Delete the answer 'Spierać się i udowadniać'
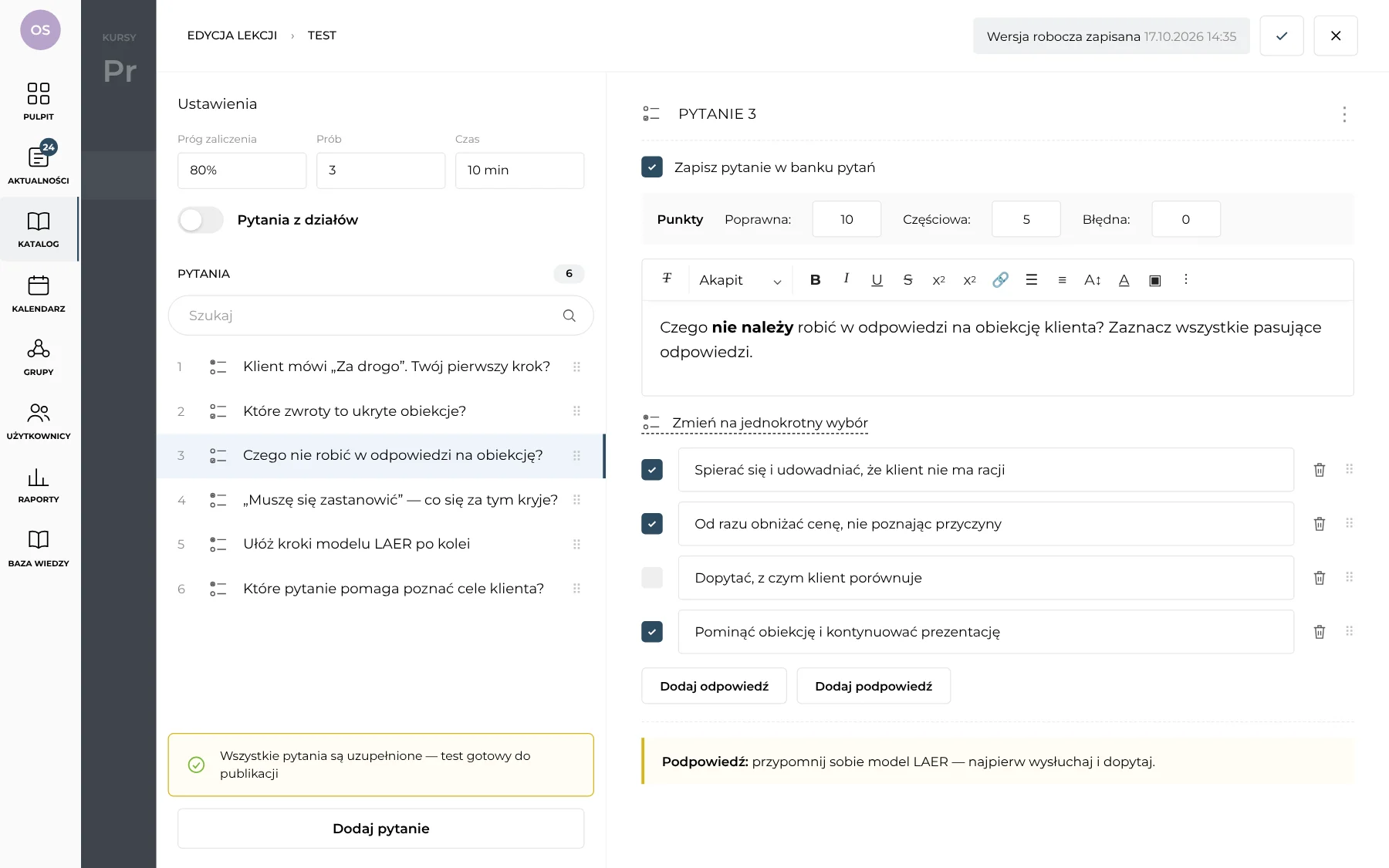1389x868 pixels. [x=1320, y=470]
